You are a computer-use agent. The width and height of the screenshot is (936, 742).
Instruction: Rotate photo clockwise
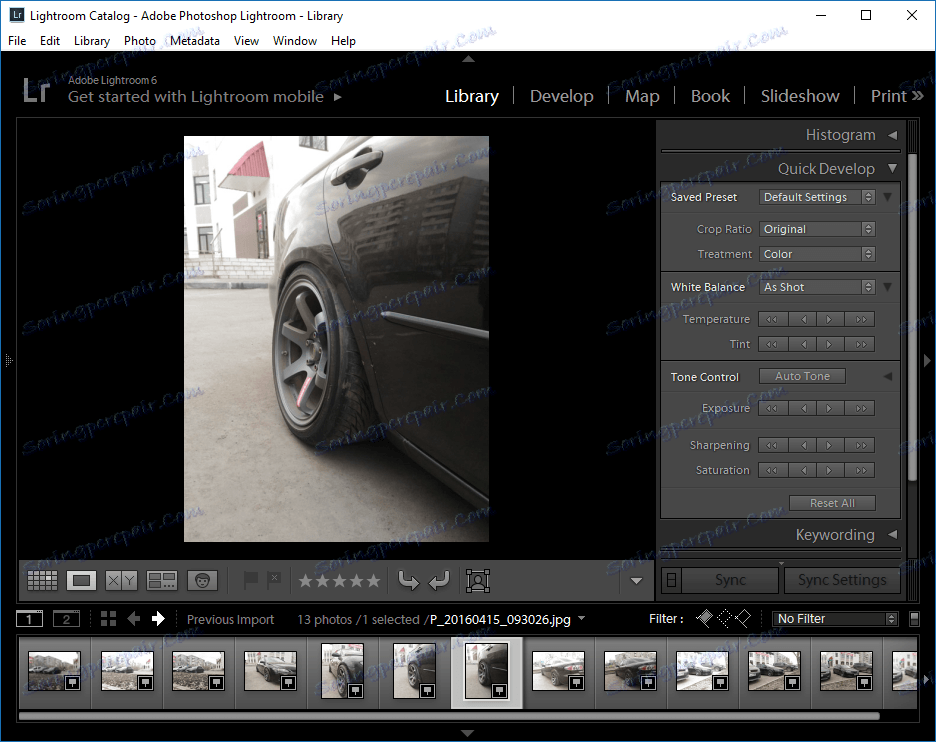(x=439, y=580)
